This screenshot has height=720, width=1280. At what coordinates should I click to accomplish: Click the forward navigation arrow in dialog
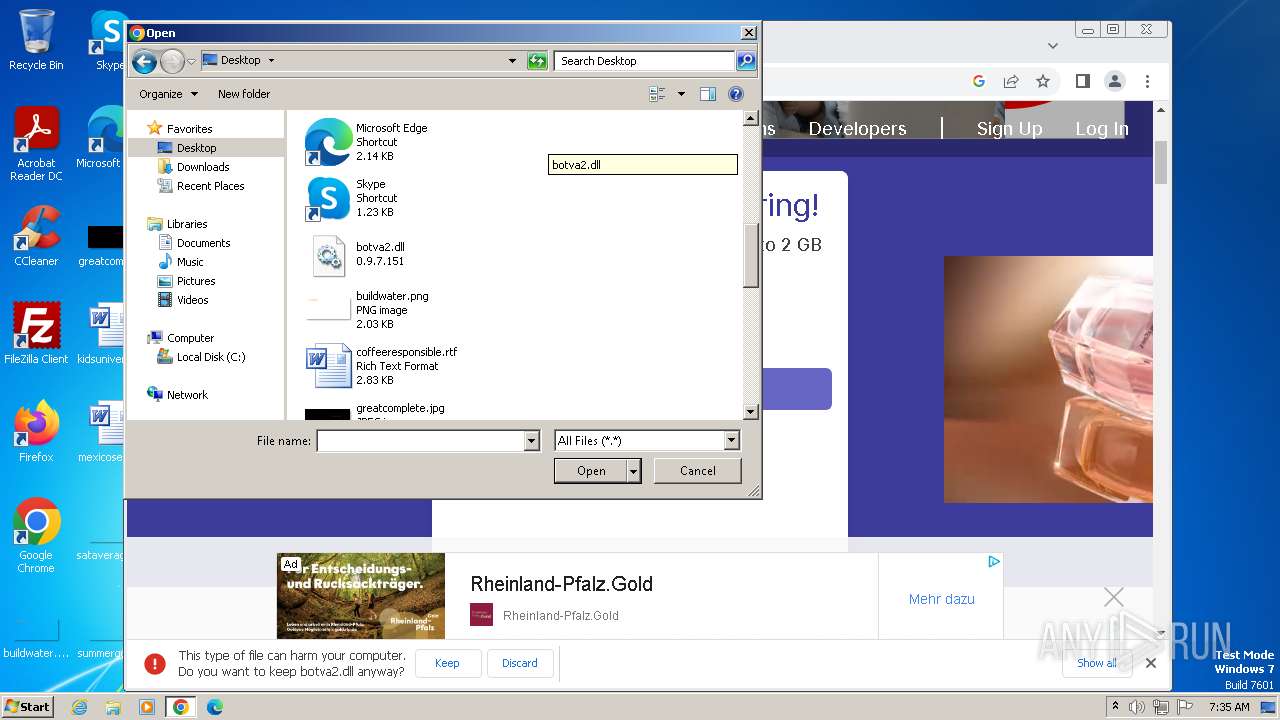click(172, 61)
